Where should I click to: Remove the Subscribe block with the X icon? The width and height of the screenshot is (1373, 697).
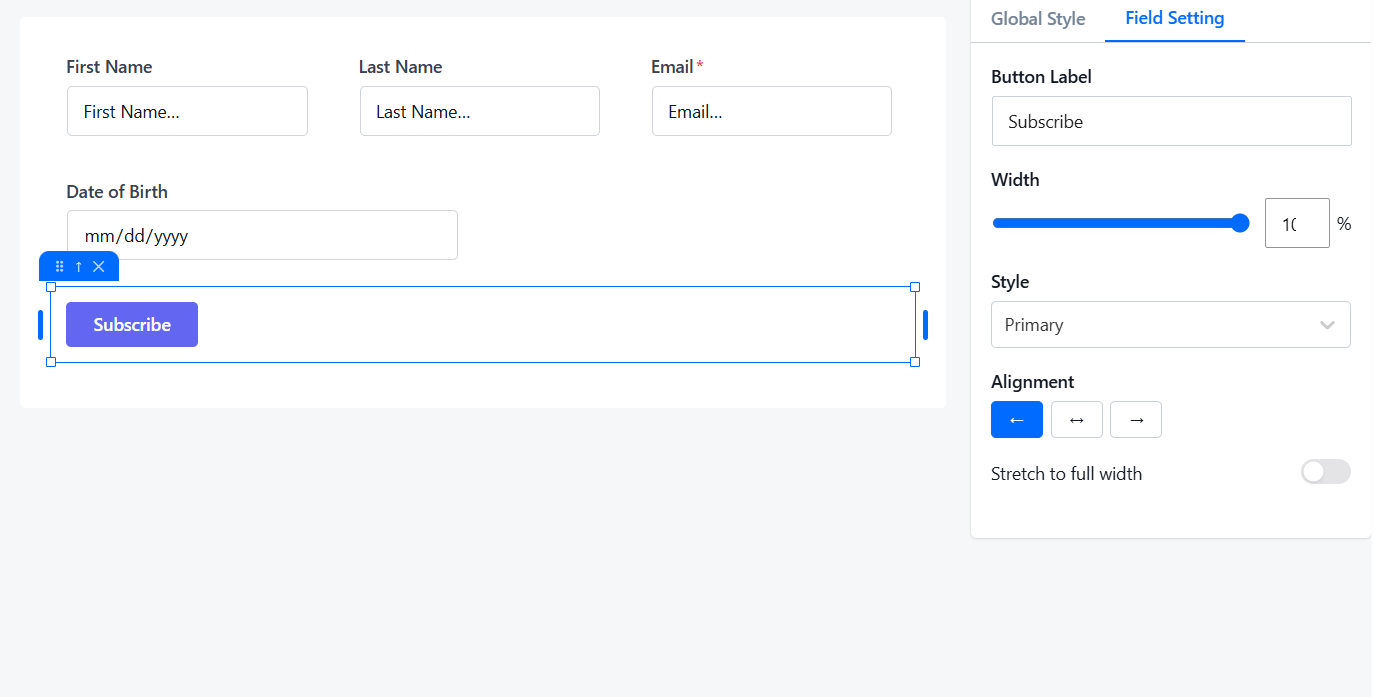pyautogui.click(x=99, y=266)
